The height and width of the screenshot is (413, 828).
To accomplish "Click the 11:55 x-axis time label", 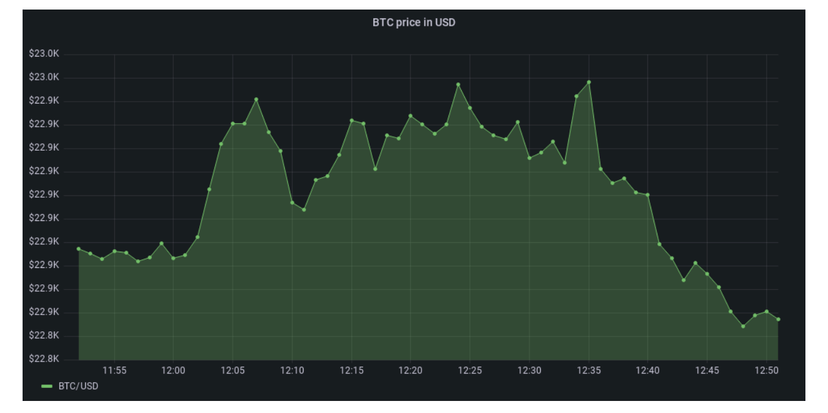I will tap(114, 370).
